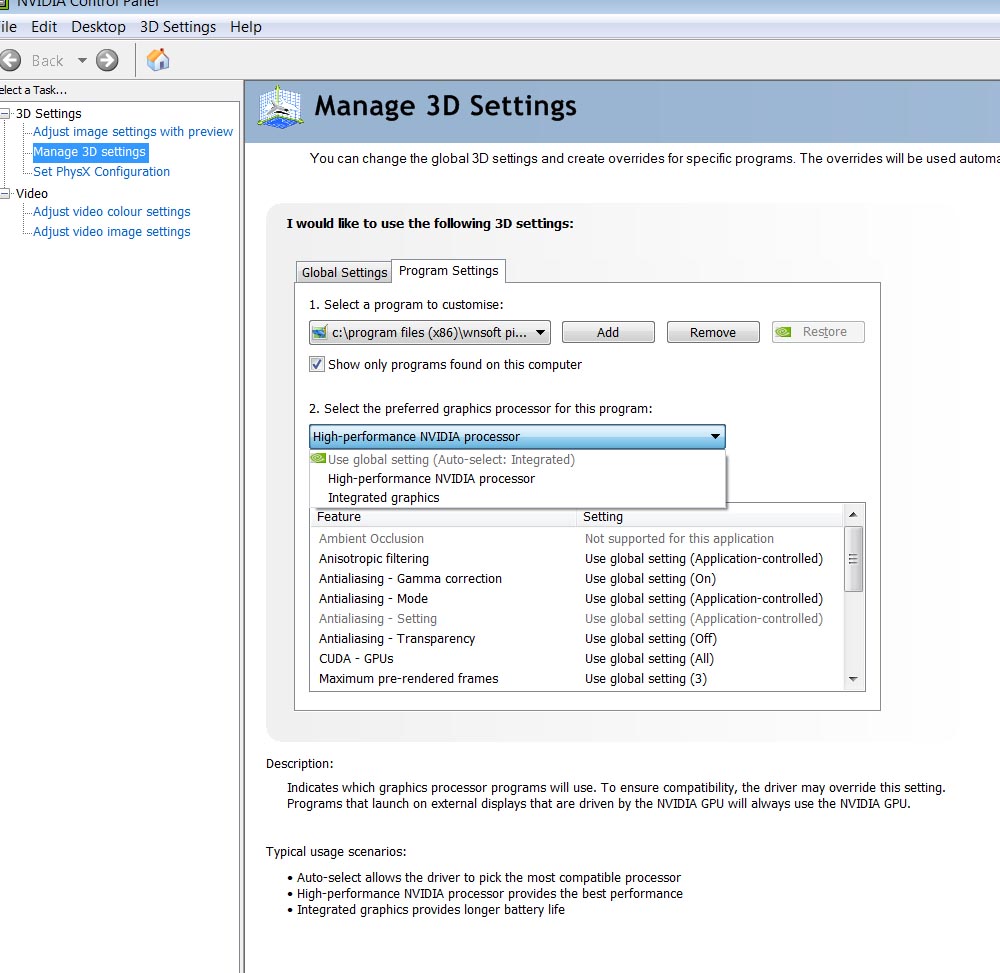
Task: Select Manage 3D settings in task tree
Action: (x=90, y=152)
